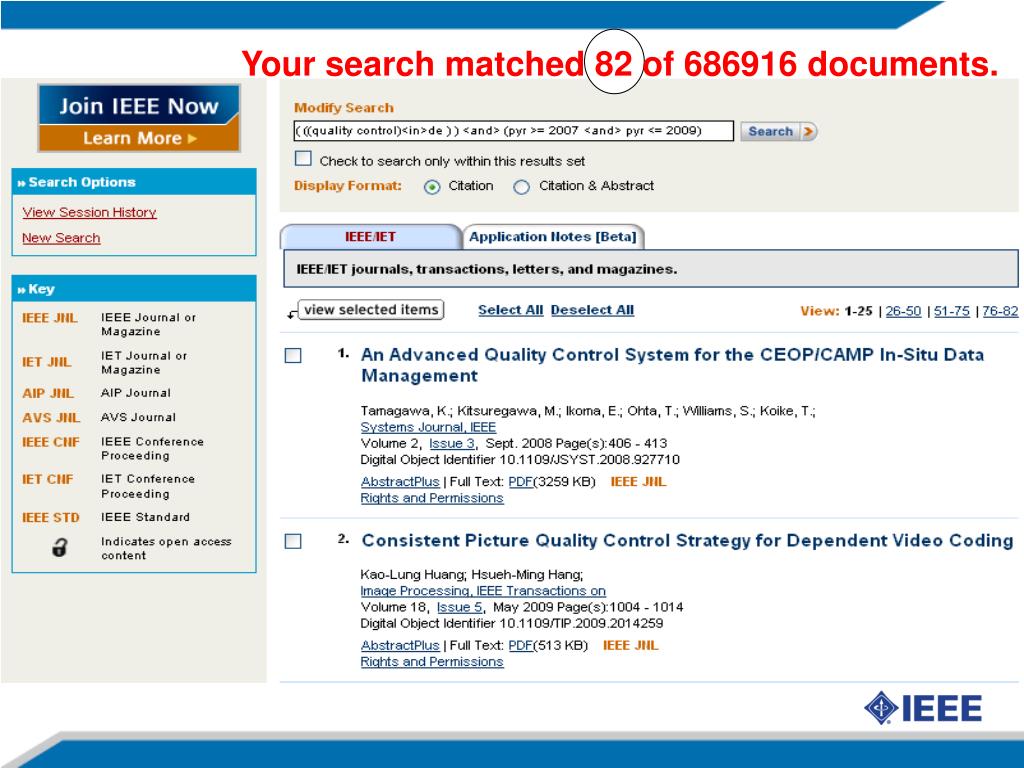The width and height of the screenshot is (1024, 768).
Task: Click the IEEE JNL key label
Action: click(x=50, y=318)
